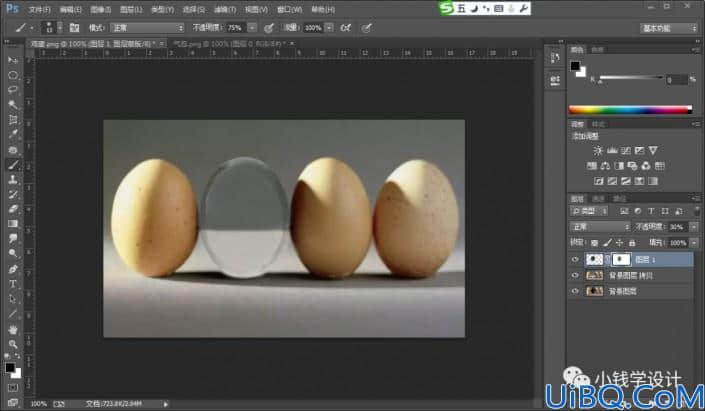Screen dimensions: 705x411
Task: Select the Hand tool
Action: point(13,330)
